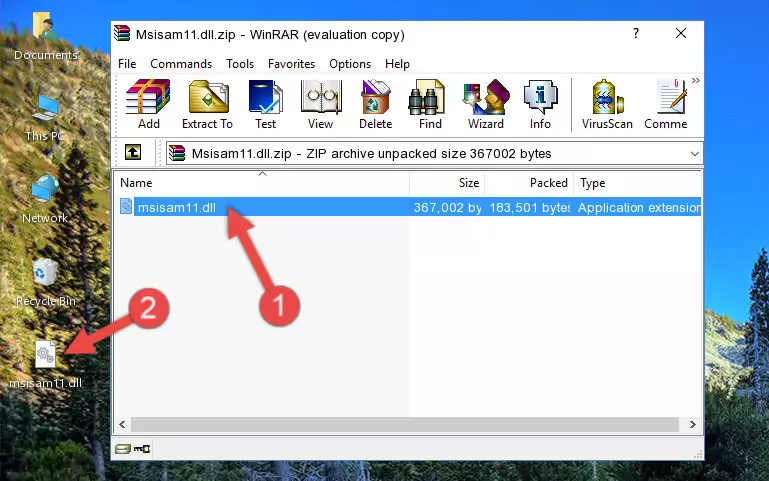Select the msisam11.dll desktop file icon
This screenshot has width=769, height=481.
point(46,365)
